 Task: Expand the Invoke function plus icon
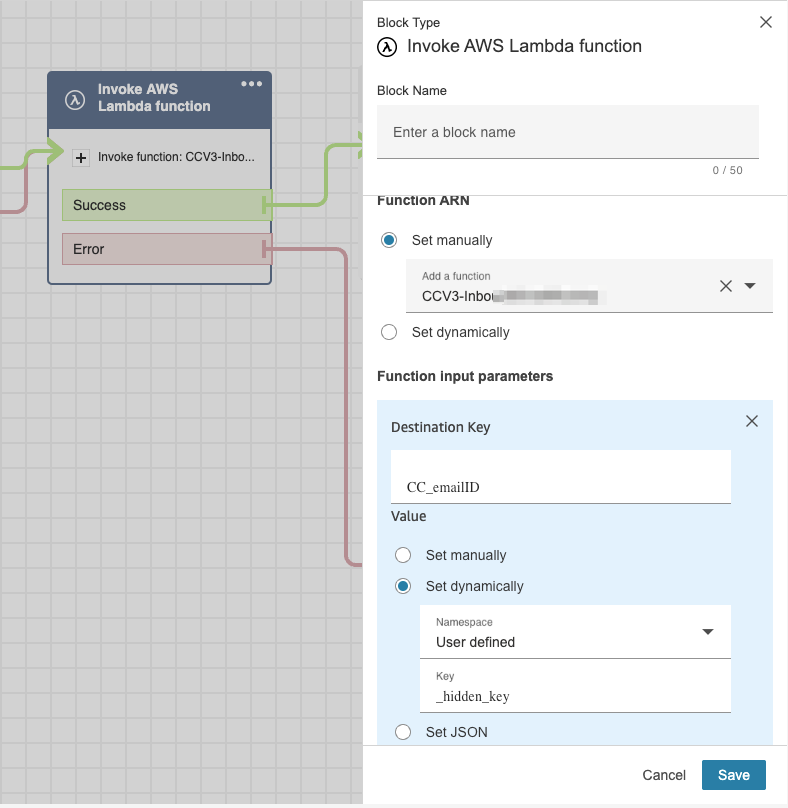pyautogui.click(x=82, y=157)
